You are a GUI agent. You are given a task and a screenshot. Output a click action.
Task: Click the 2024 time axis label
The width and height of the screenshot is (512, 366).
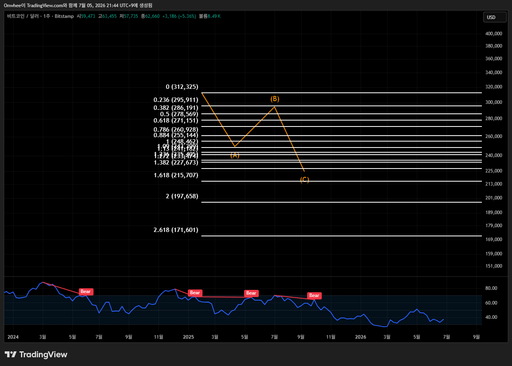pos(13,337)
